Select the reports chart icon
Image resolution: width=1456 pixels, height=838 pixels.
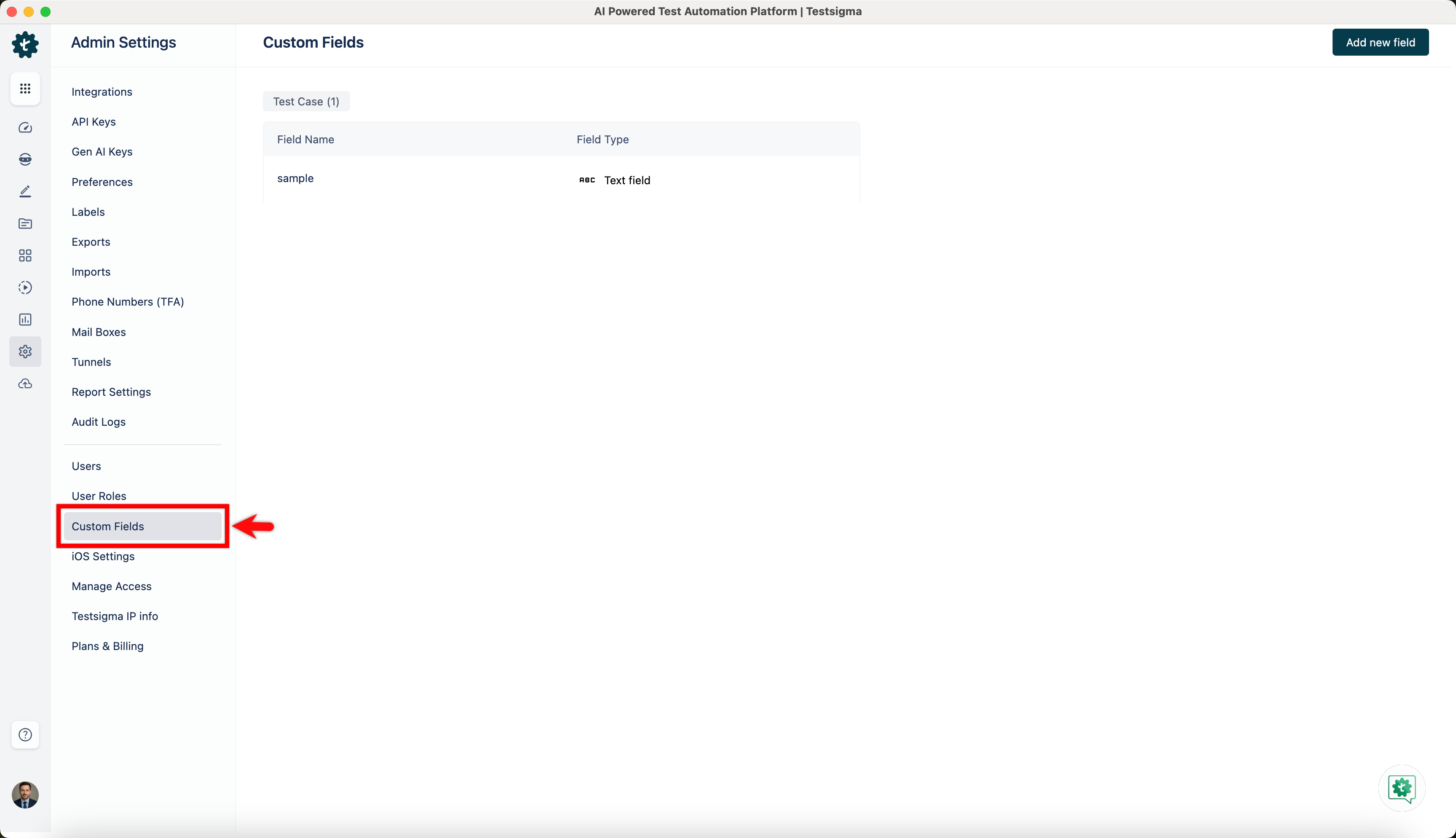point(25,320)
